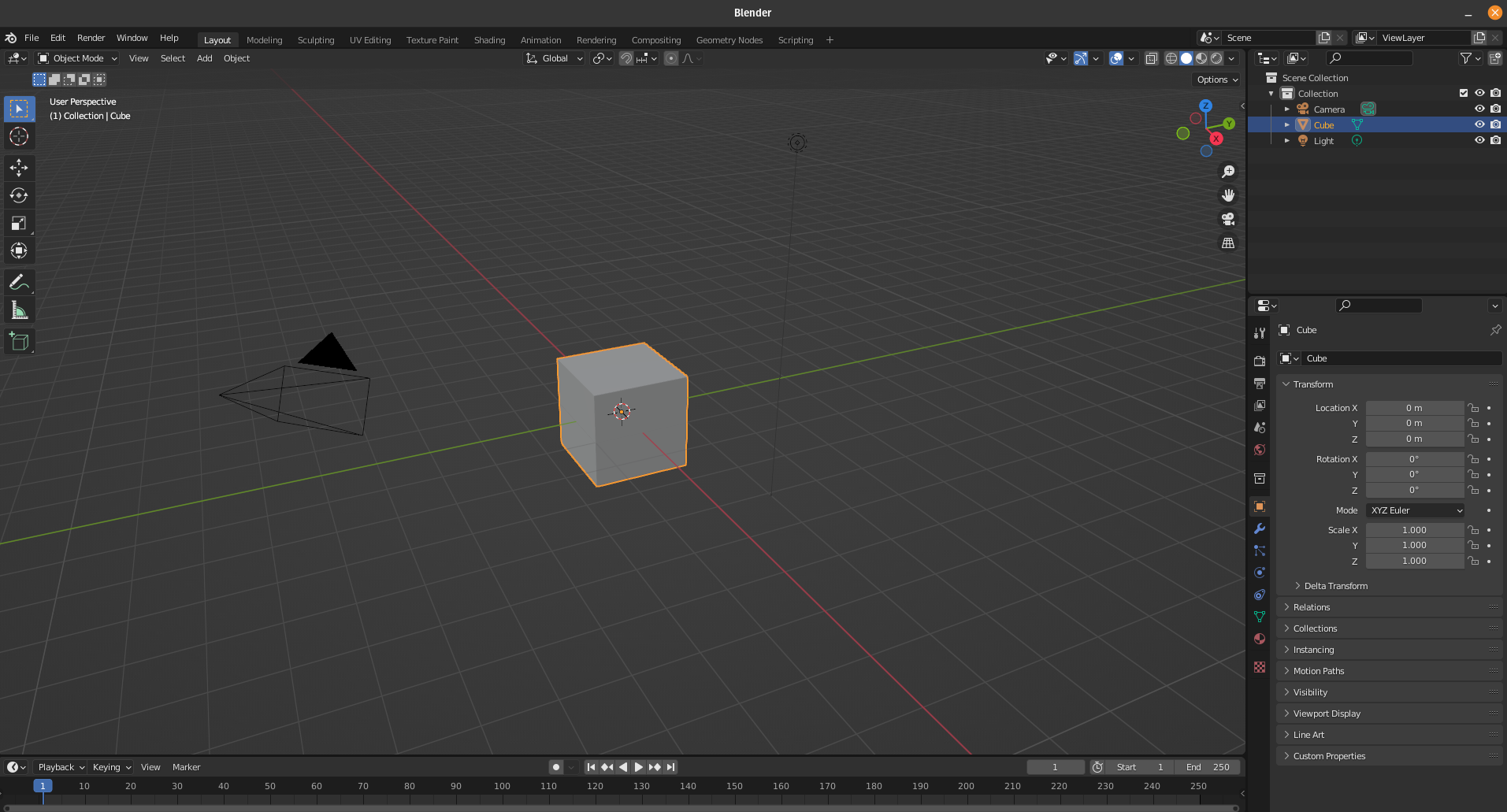Click the zoom icon in the viewport sidebar
Viewport: 1507px width, 812px height.
(1228, 171)
